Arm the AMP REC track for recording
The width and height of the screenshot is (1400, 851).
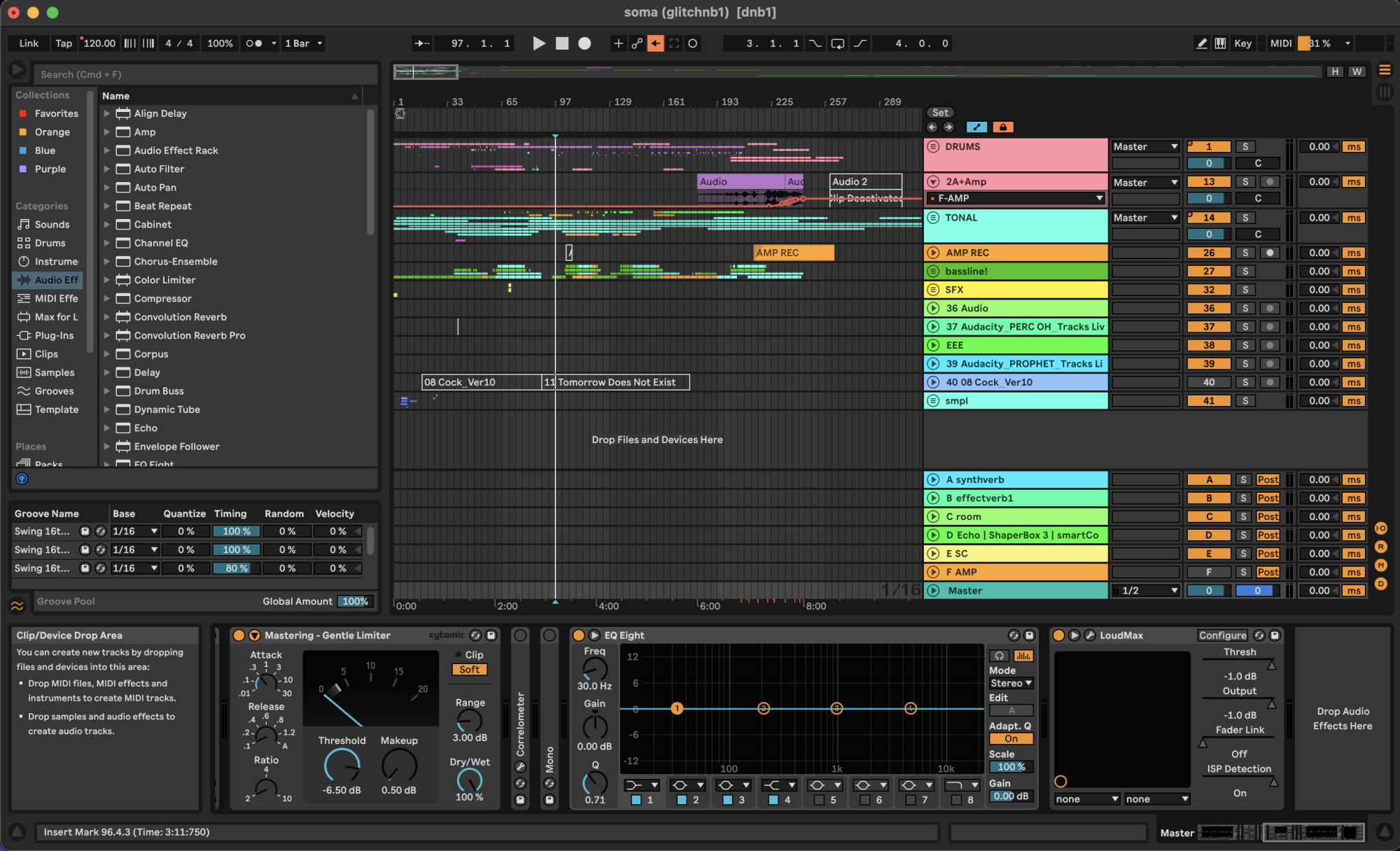click(1270, 253)
